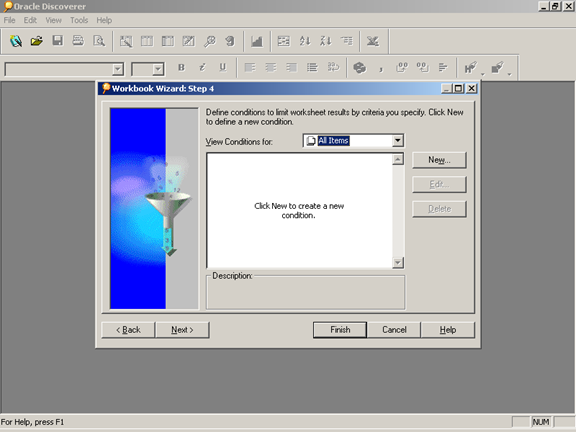
Task: Click the bars icon right of decimal icons
Action: point(443,68)
